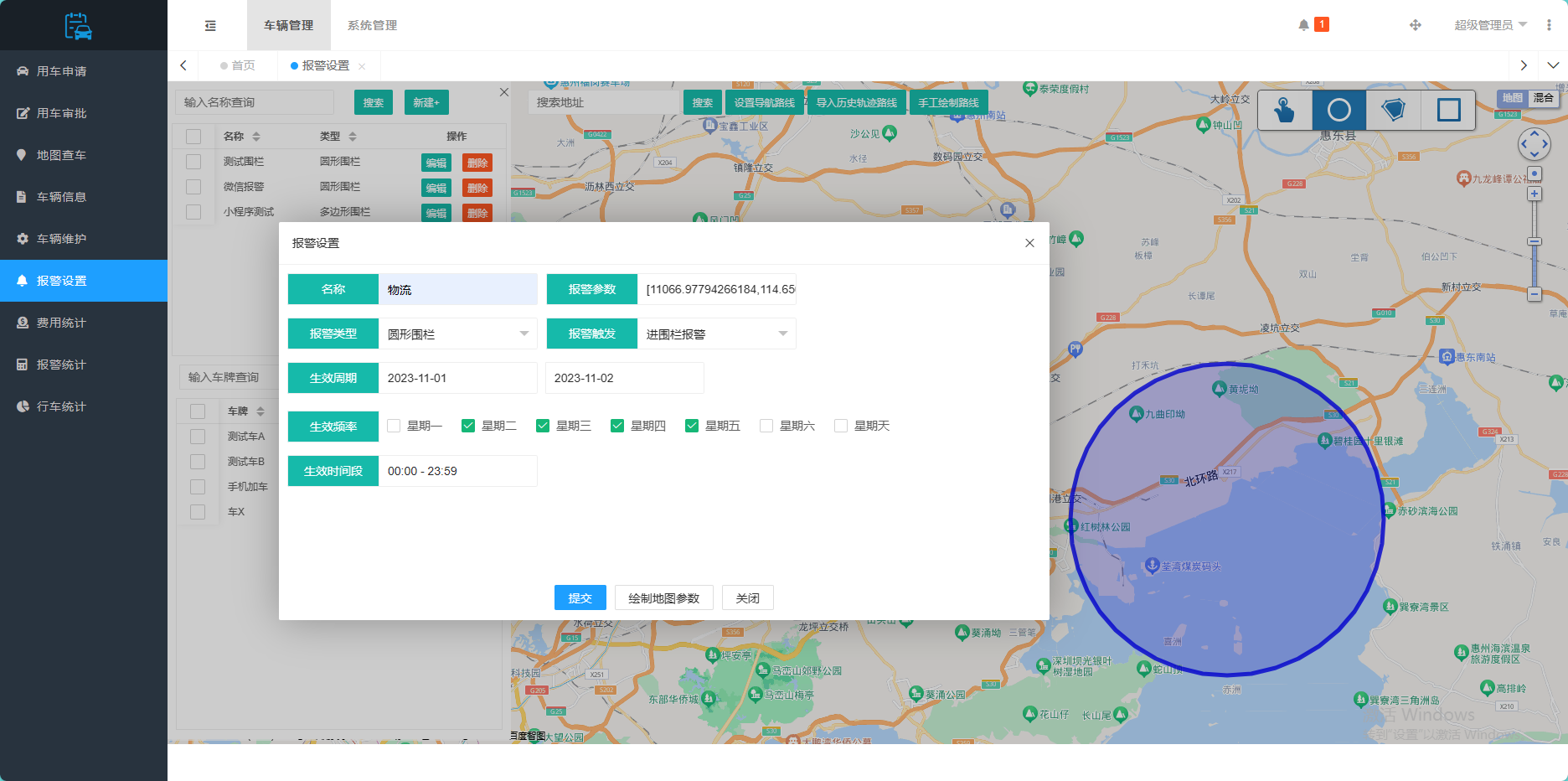The height and width of the screenshot is (781, 1568).
Task: Close the fence list panel X
Action: click(504, 92)
